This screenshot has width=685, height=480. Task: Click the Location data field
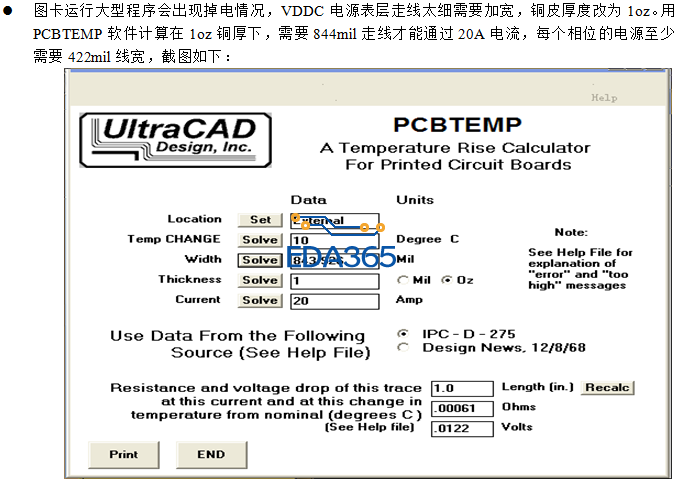tap(335, 221)
